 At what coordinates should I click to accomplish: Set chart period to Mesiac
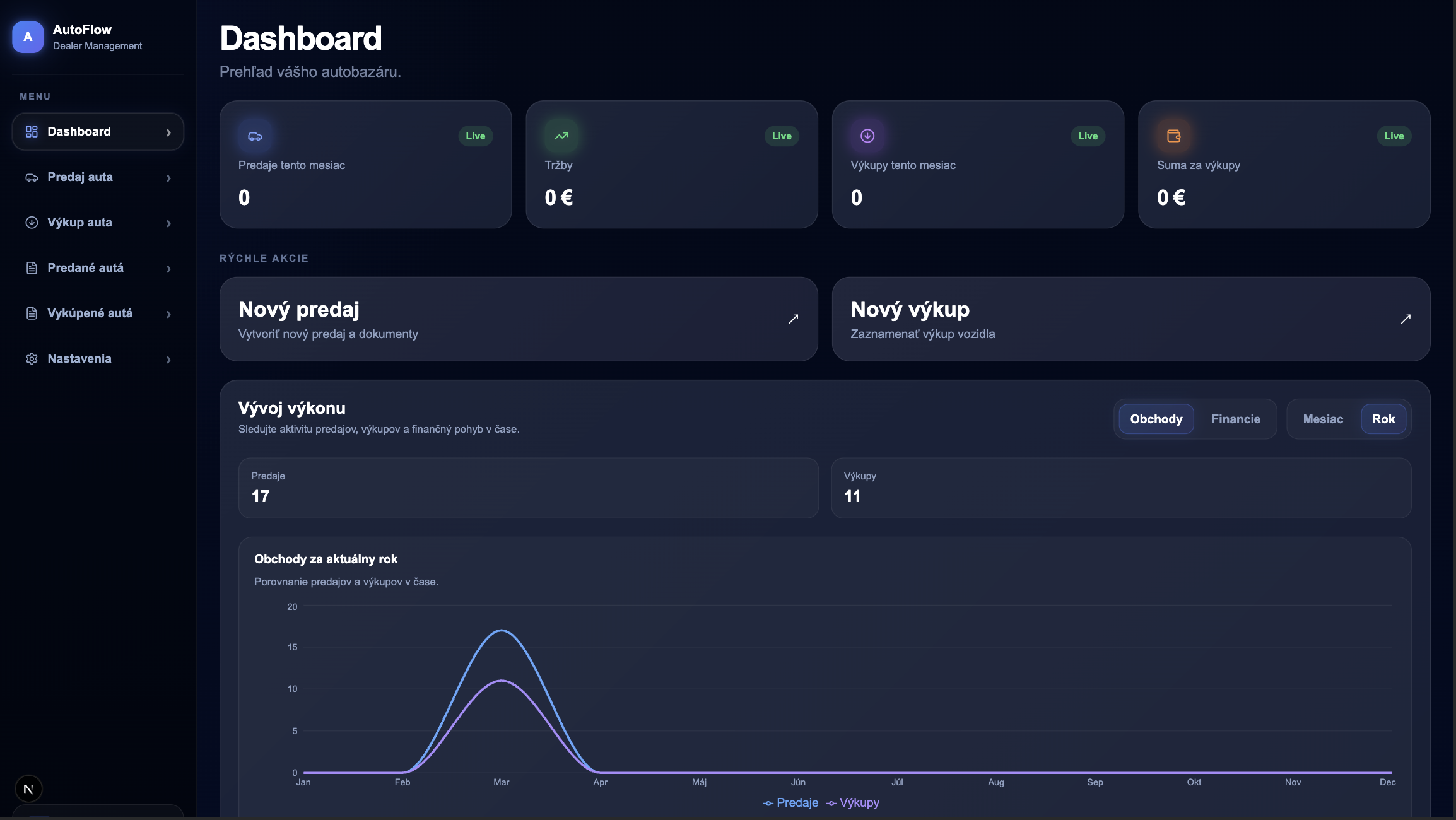point(1323,419)
